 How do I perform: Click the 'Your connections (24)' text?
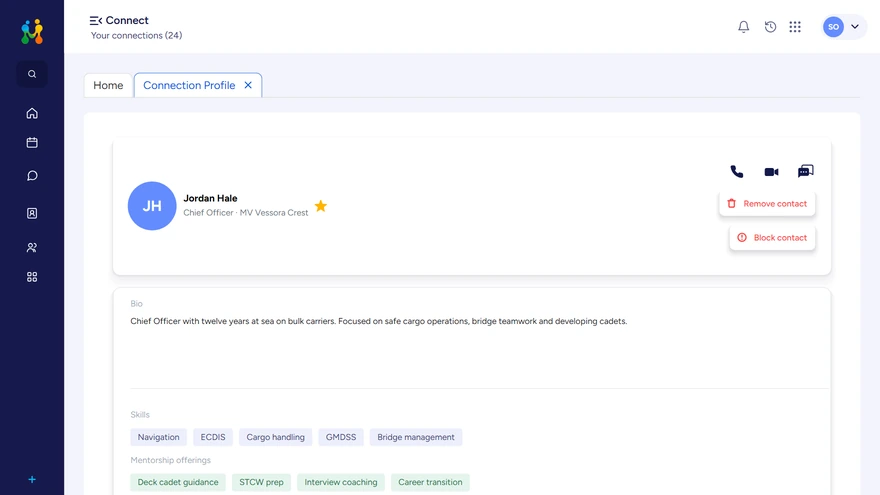(x=136, y=35)
